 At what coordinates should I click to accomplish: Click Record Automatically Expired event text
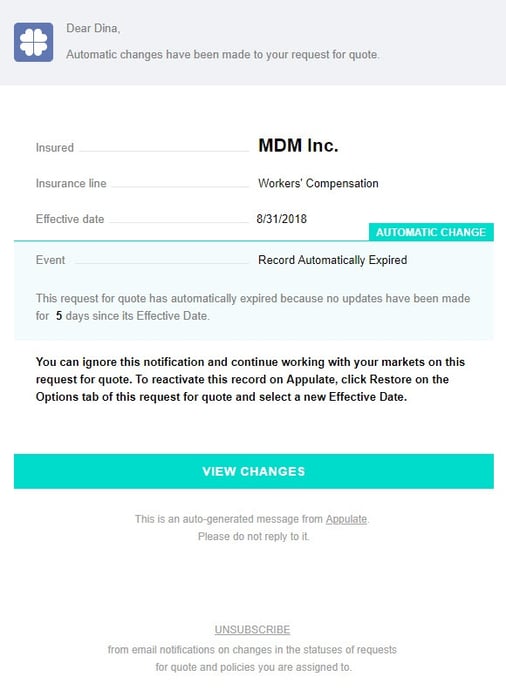[333, 260]
